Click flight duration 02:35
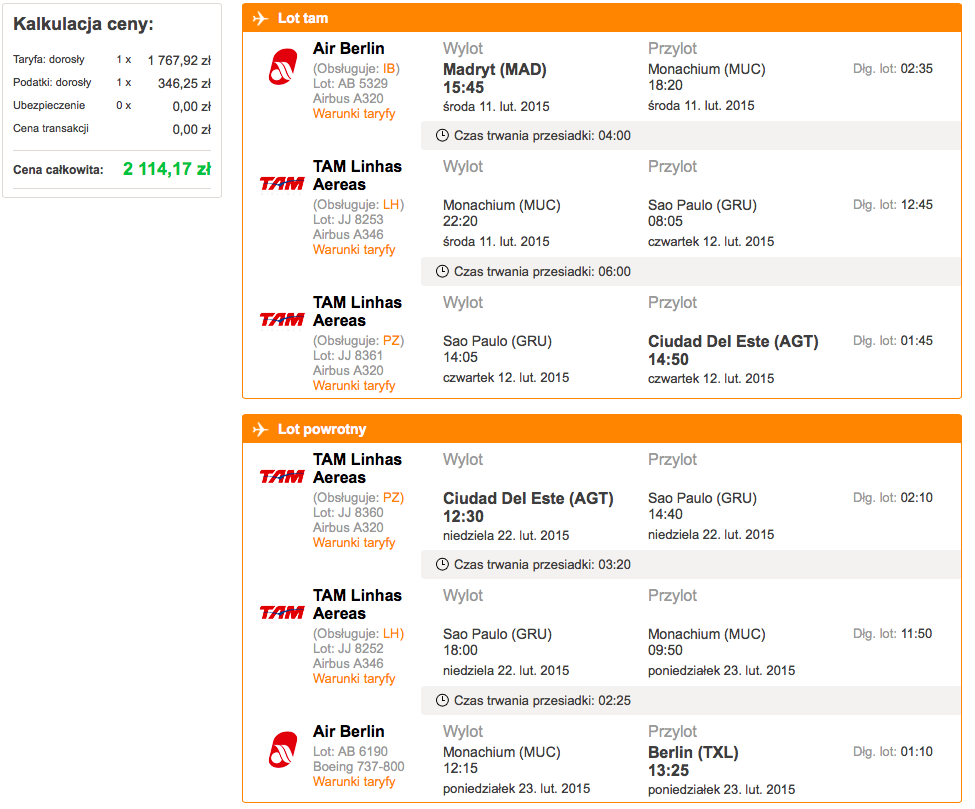The width and height of the screenshot is (975, 809). point(917,68)
